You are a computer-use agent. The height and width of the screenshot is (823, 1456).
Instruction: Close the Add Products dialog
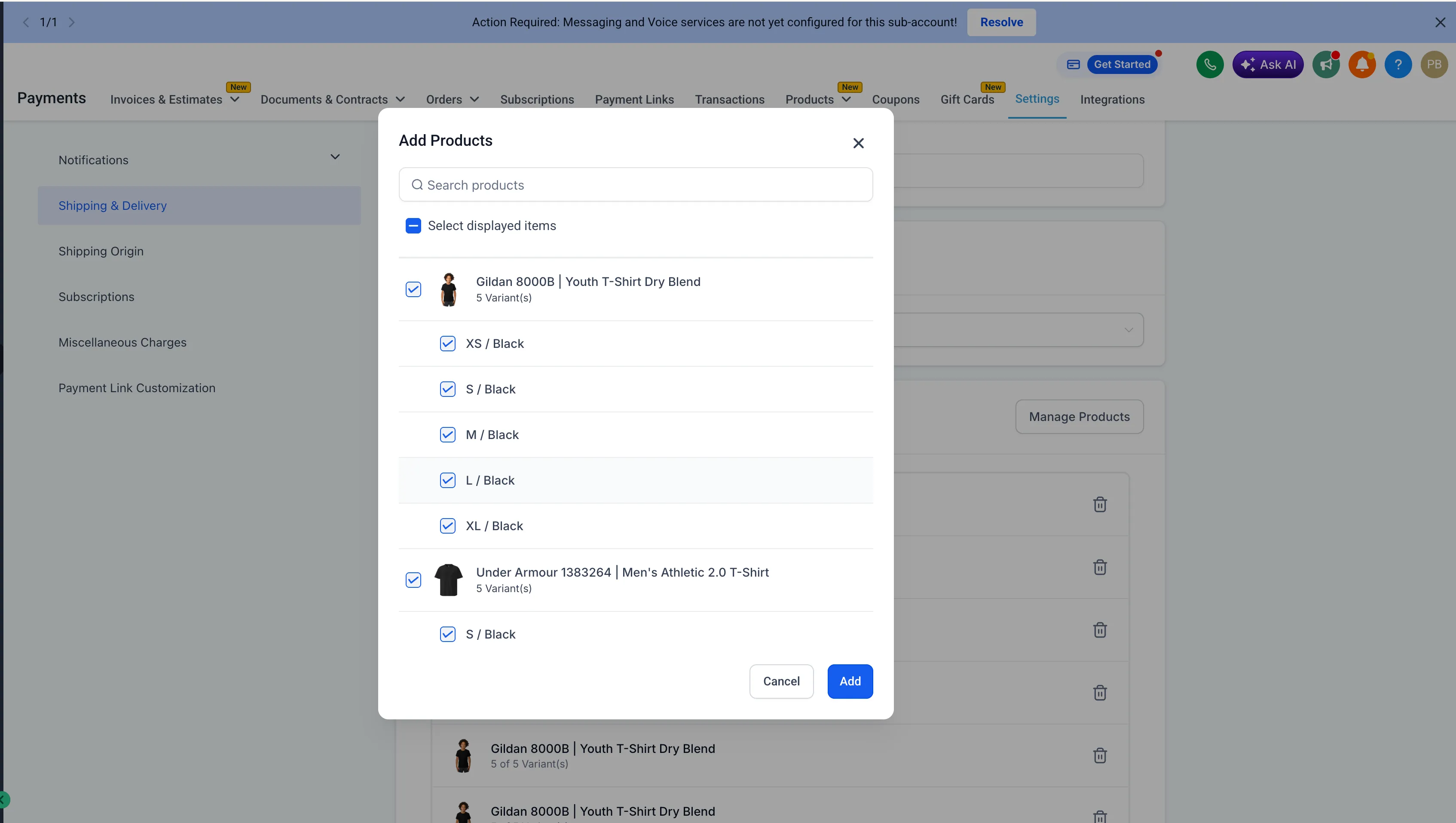coord(858,143)
